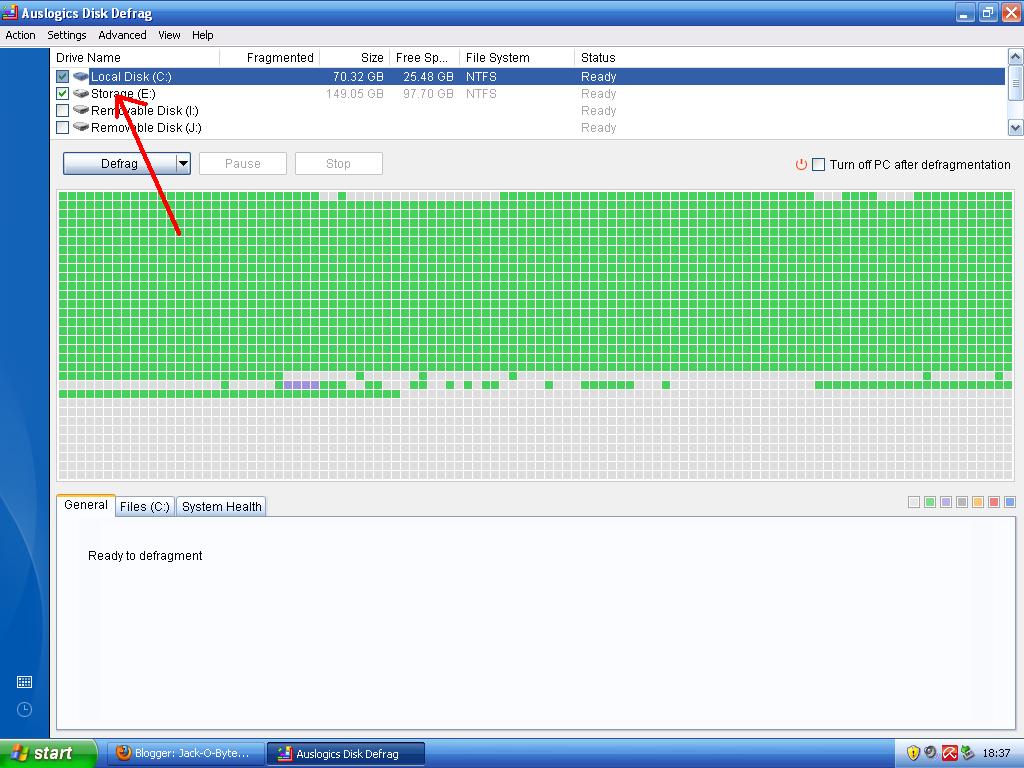Open the Advanced menu

[122, 35]
